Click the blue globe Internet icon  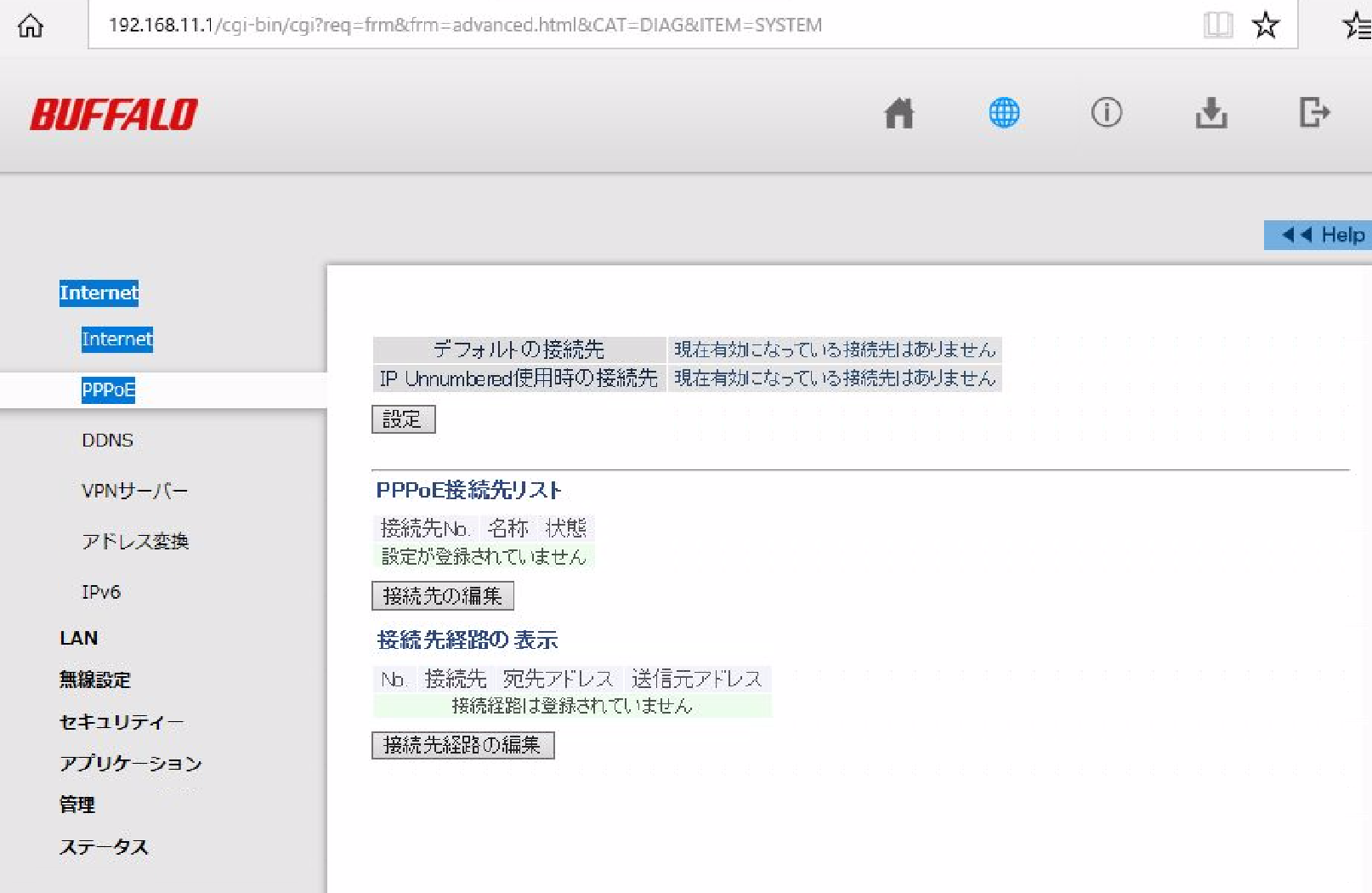click(x=1004, y=113)
